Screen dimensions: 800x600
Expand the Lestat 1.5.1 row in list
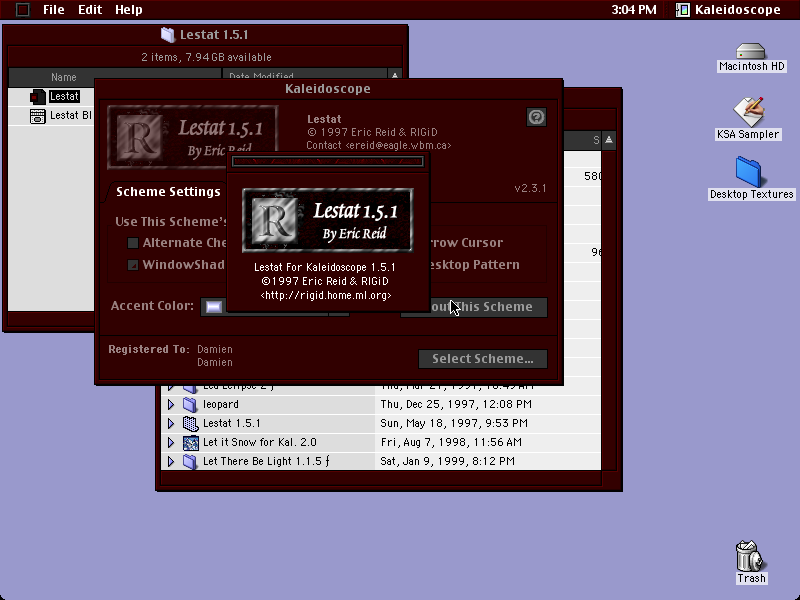[x=171, y=423]
